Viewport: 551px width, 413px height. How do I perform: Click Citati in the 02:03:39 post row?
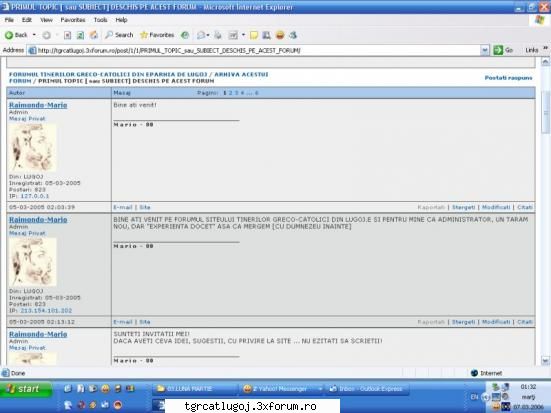[525, 207]
